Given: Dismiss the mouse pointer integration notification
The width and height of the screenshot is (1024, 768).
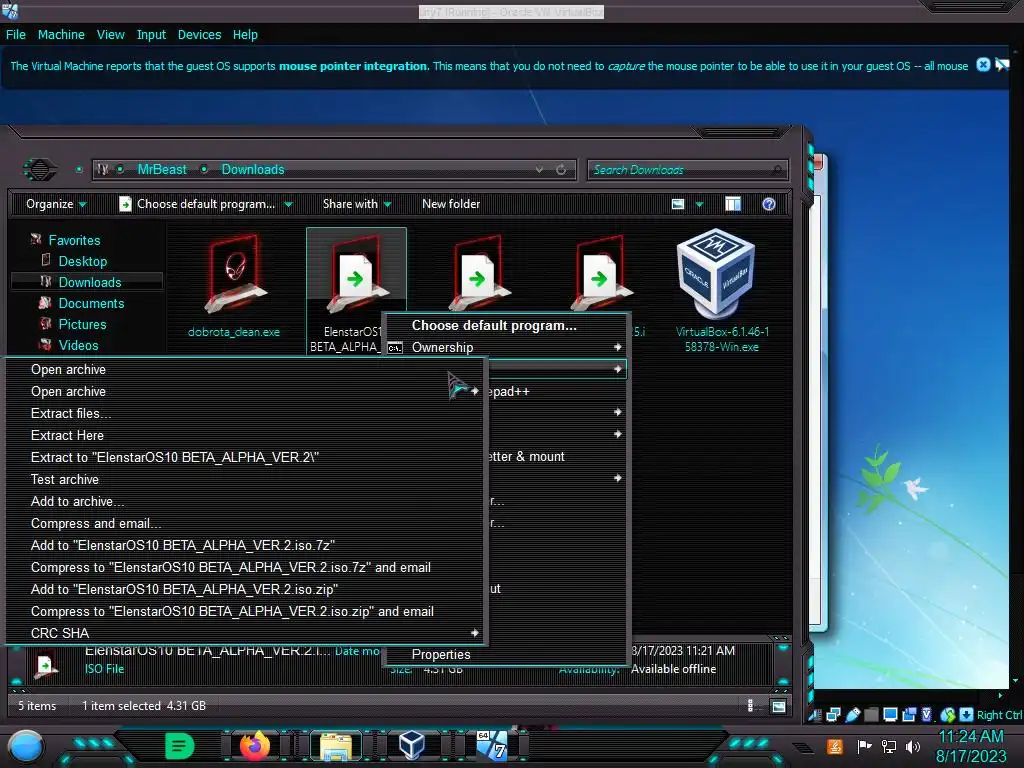Looking at the screenshot, I should click(983, 65).
